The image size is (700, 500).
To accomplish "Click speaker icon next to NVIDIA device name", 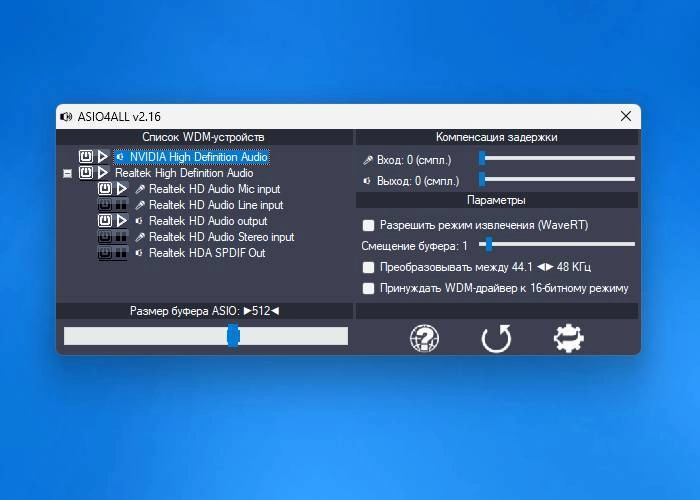I will tap(120, 157).
